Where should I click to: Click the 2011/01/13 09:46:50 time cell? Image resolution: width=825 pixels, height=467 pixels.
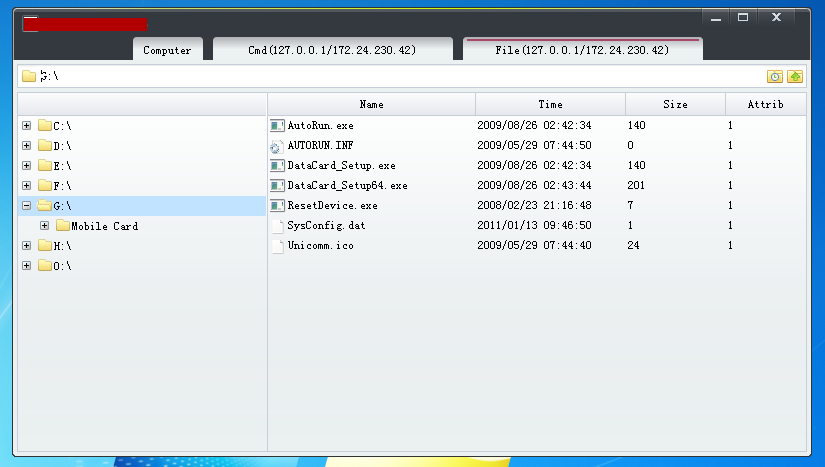(x=534, y=225)
